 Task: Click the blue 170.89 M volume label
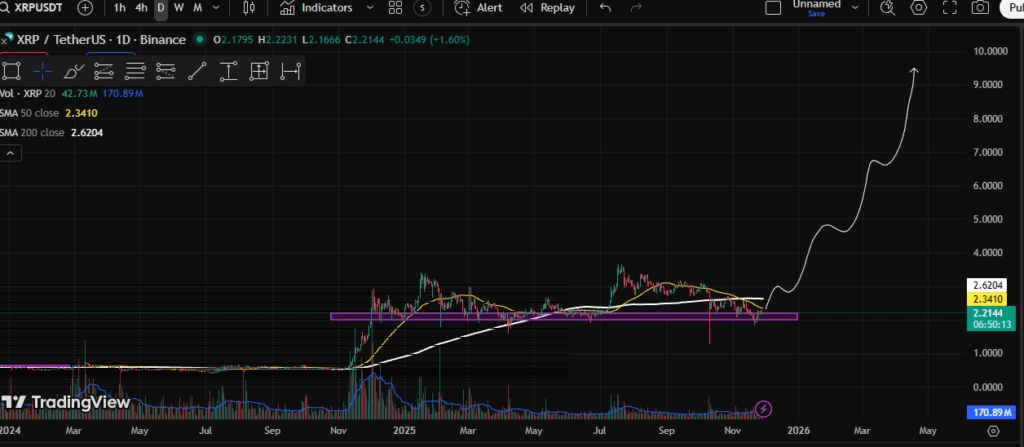990,412
